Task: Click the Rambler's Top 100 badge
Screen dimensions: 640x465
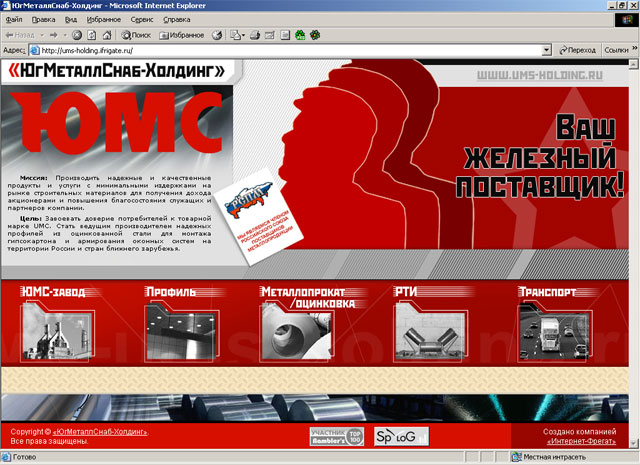Action: tap(337, 437)
